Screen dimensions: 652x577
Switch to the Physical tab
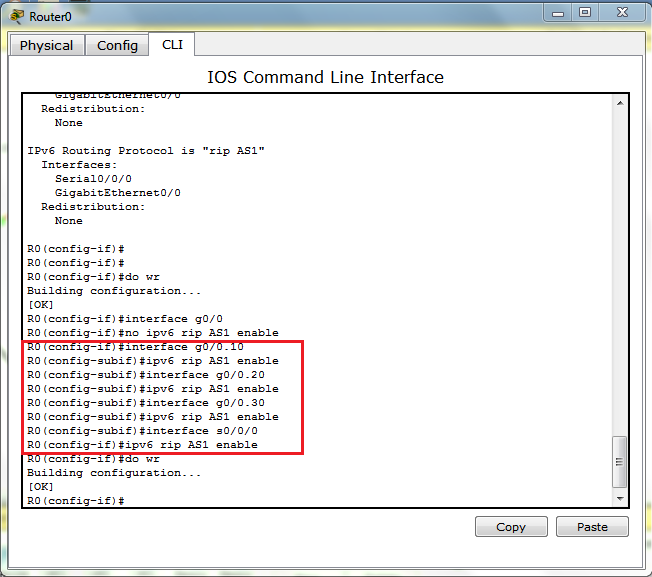47,45
